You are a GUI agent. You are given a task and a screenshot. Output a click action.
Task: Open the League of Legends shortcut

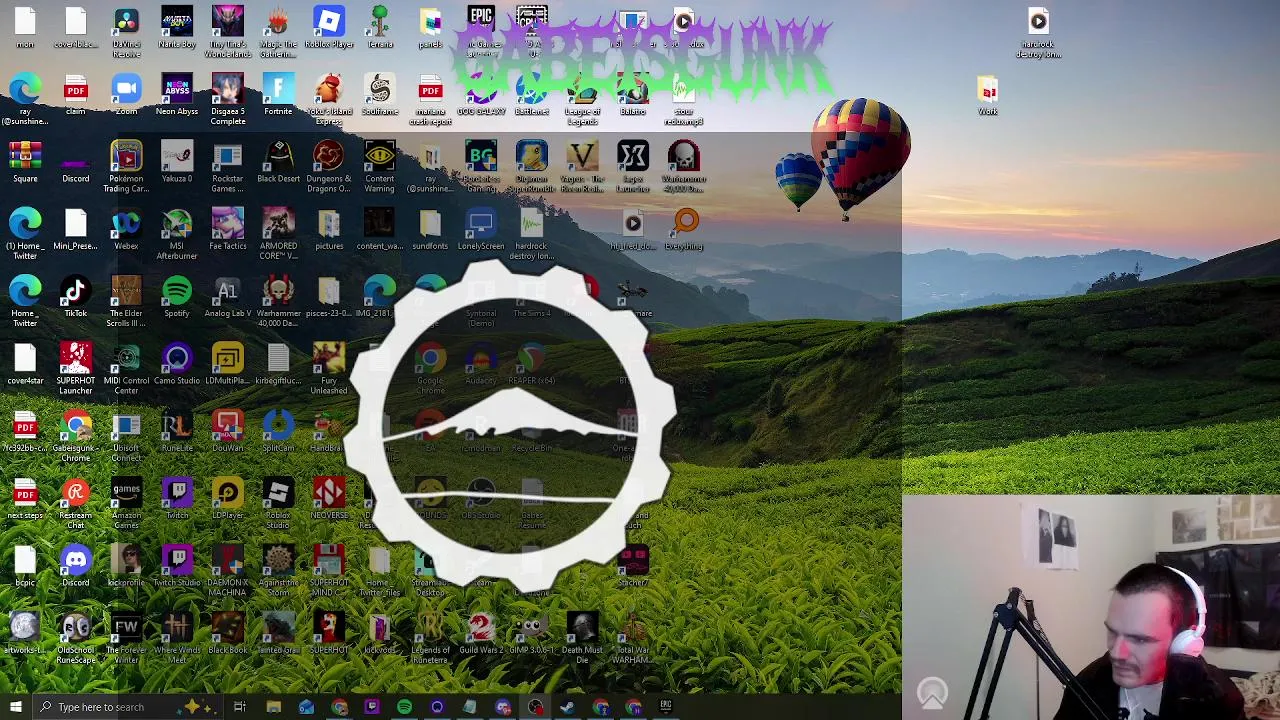pos(582,99)
